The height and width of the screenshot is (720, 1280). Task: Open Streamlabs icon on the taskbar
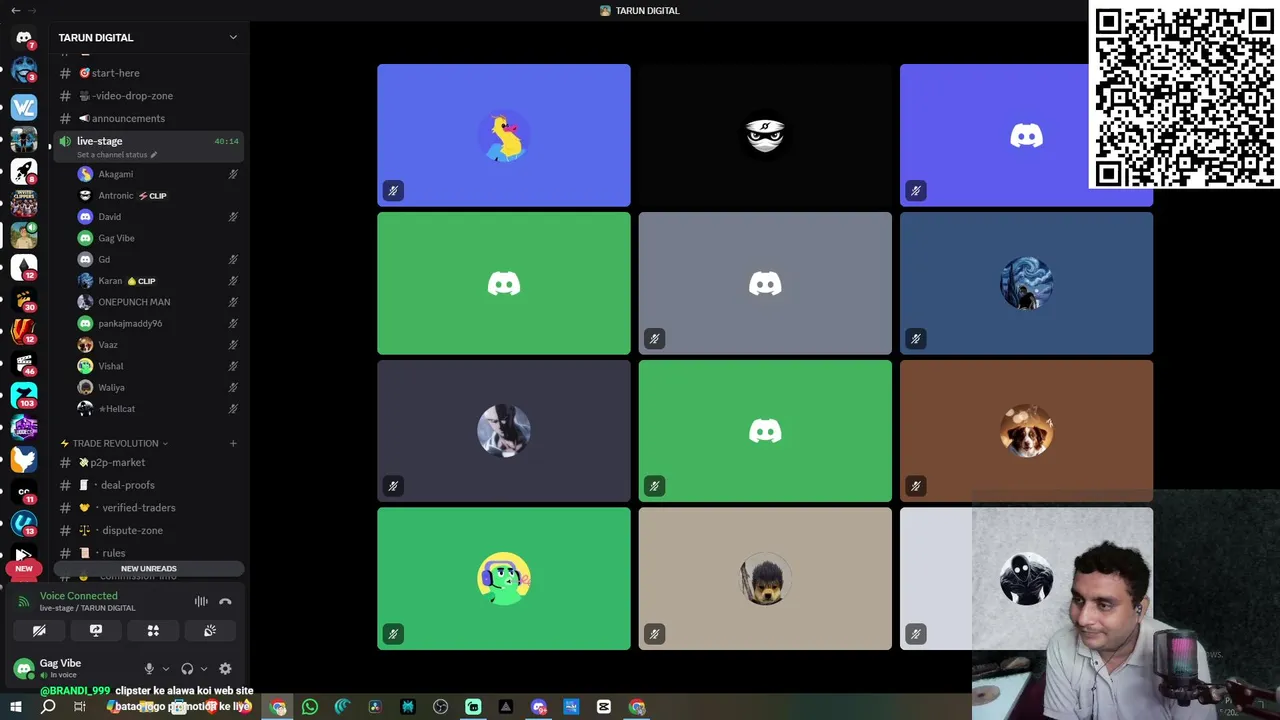pyautogui.click(x=473, y=707)
